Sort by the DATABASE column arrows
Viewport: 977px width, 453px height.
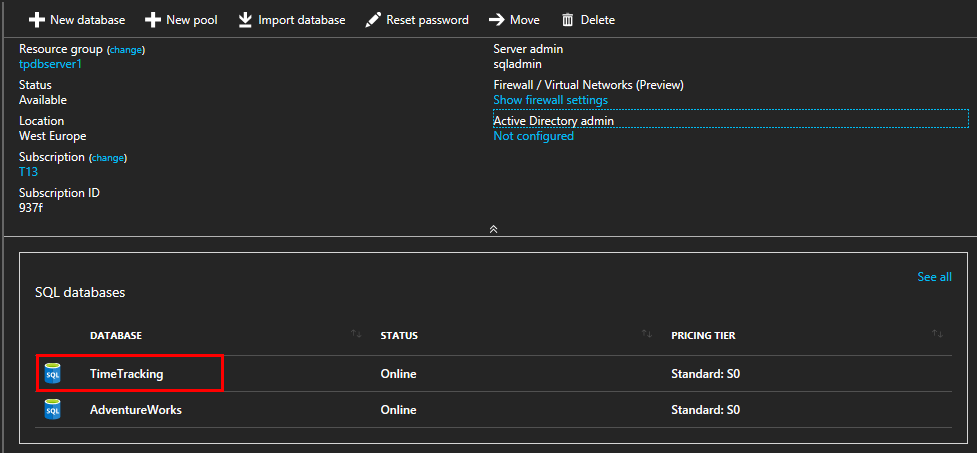pyautogui.click(x=356, y=334)
